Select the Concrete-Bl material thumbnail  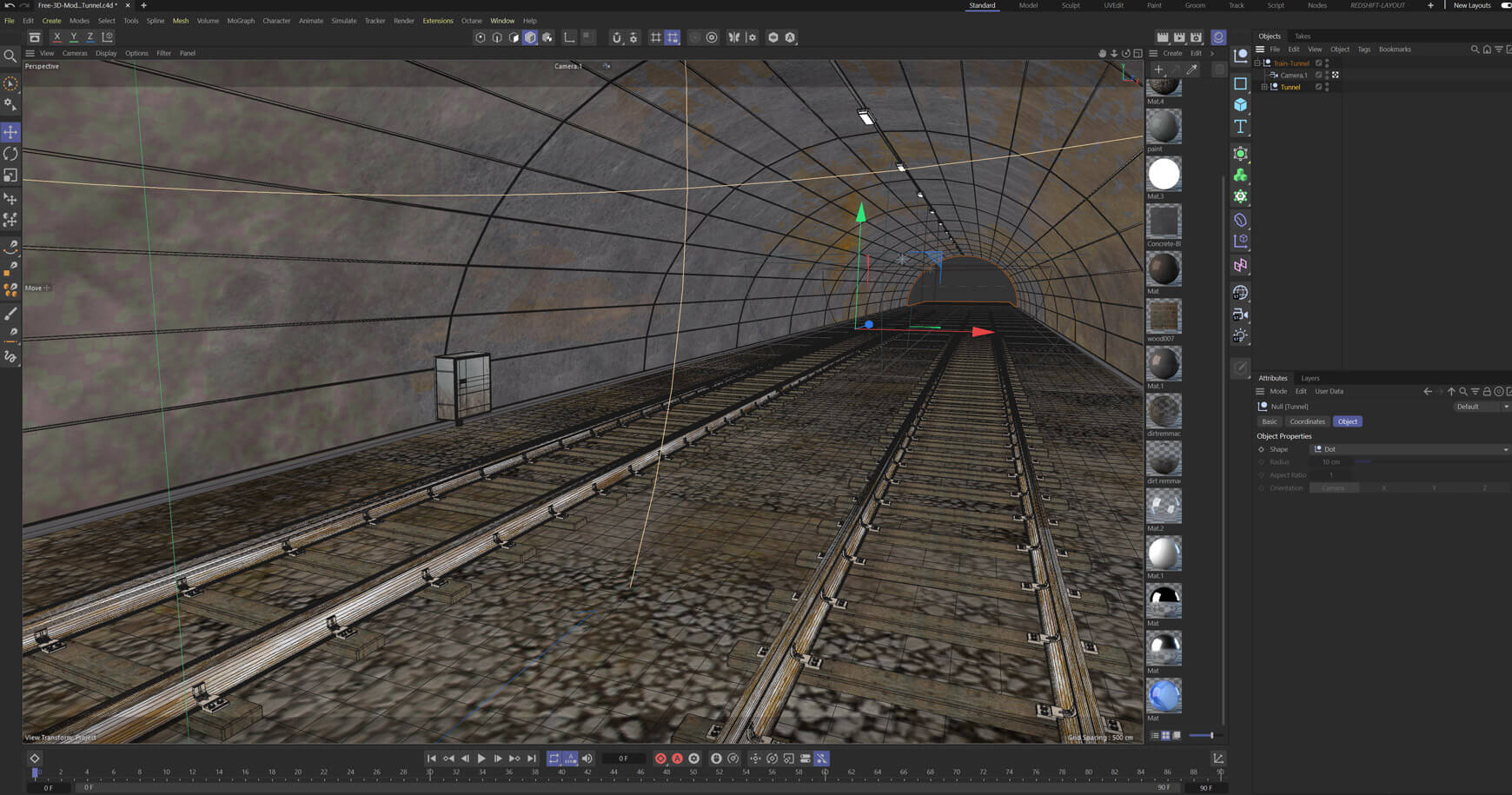coord(1164,222)
